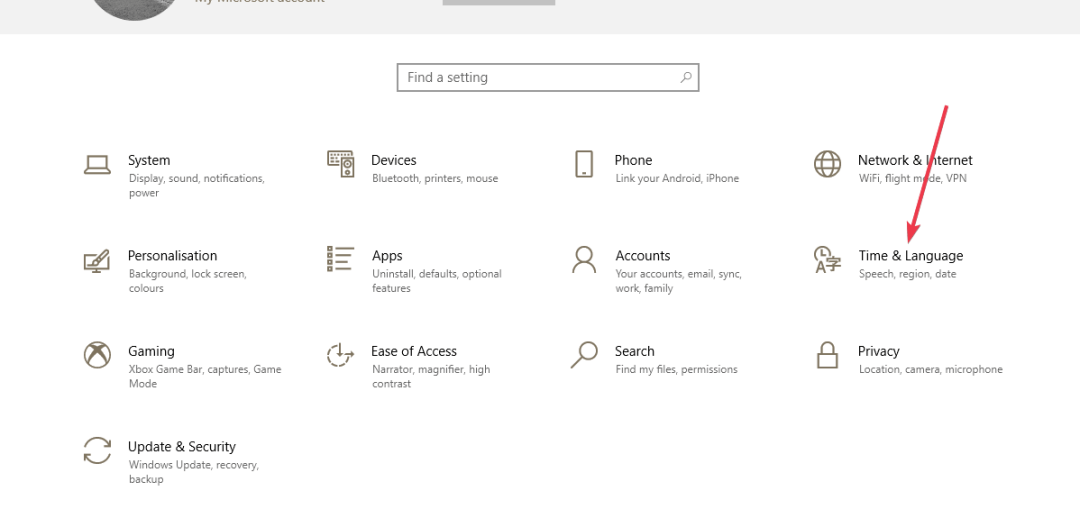Click the magnifier icon in search box
Viewport: 1080px width, 518px height.
[x=686, y=77]
